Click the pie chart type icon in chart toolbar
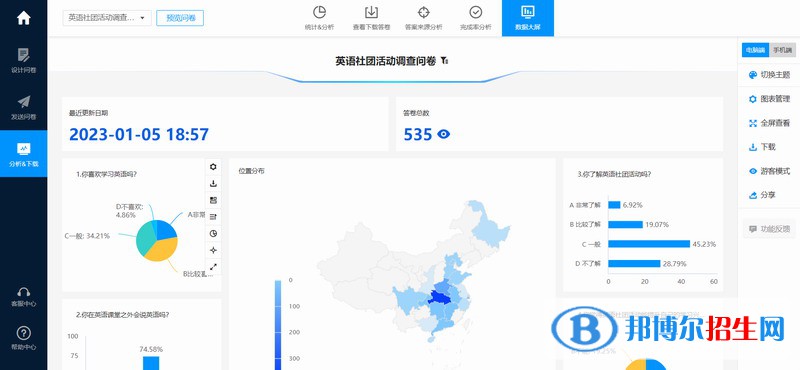This screenshot has width=800, height=370. [213, 233]
